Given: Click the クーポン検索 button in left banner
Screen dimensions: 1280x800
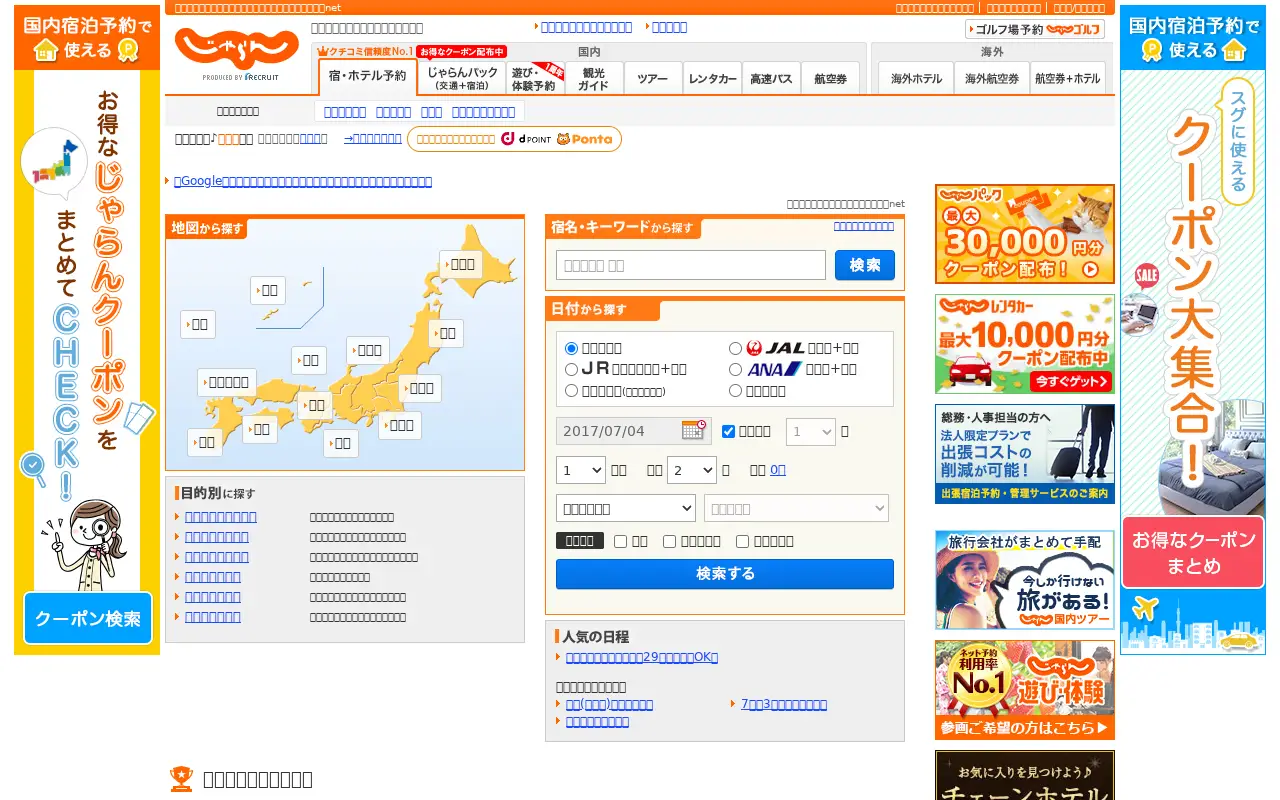Looking at the screenshot, I should pyautogui.click(x=88, y=618).
